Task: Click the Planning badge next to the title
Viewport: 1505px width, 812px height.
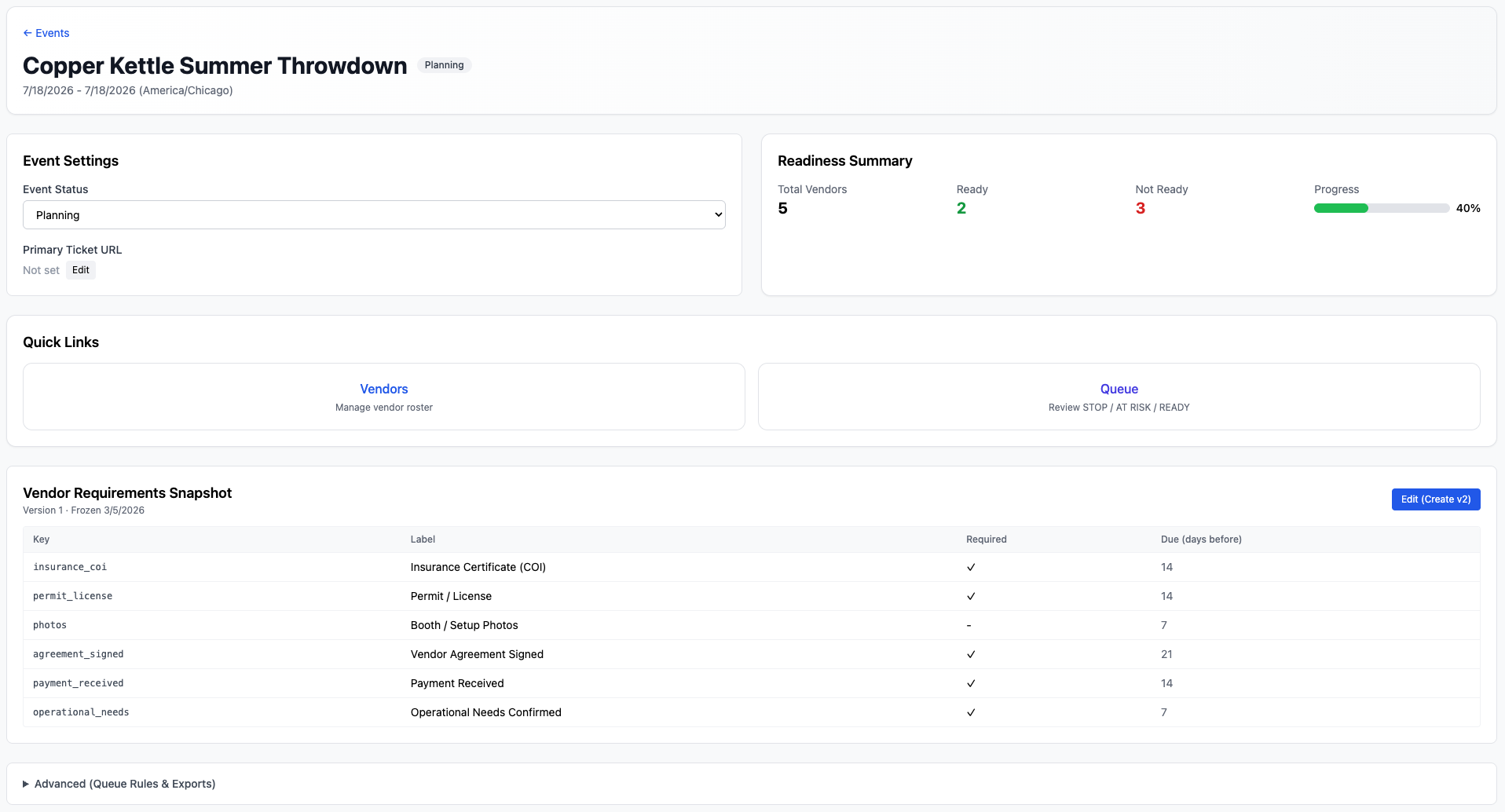Action: pos(444,65)
